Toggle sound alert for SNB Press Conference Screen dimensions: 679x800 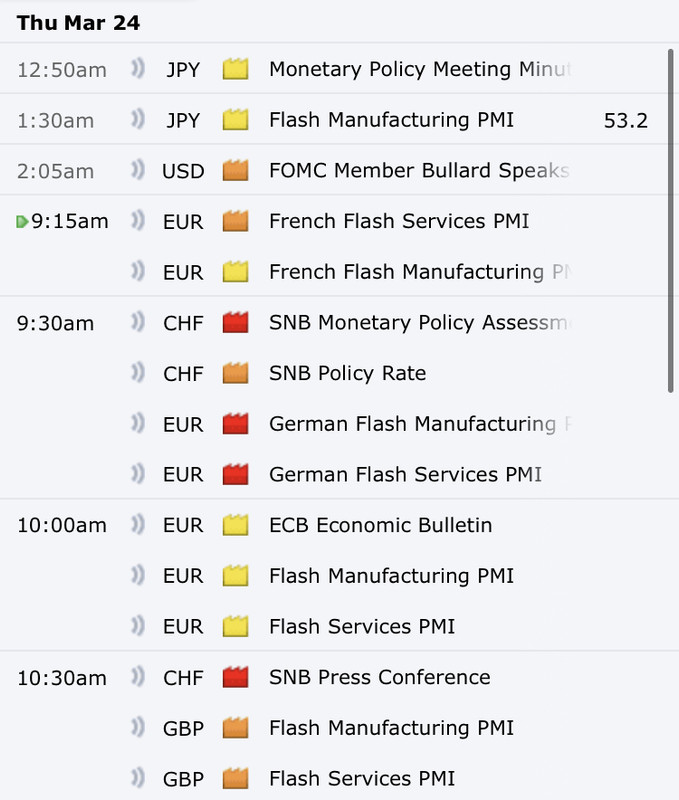pyautogui.click(x=138, y=677)
